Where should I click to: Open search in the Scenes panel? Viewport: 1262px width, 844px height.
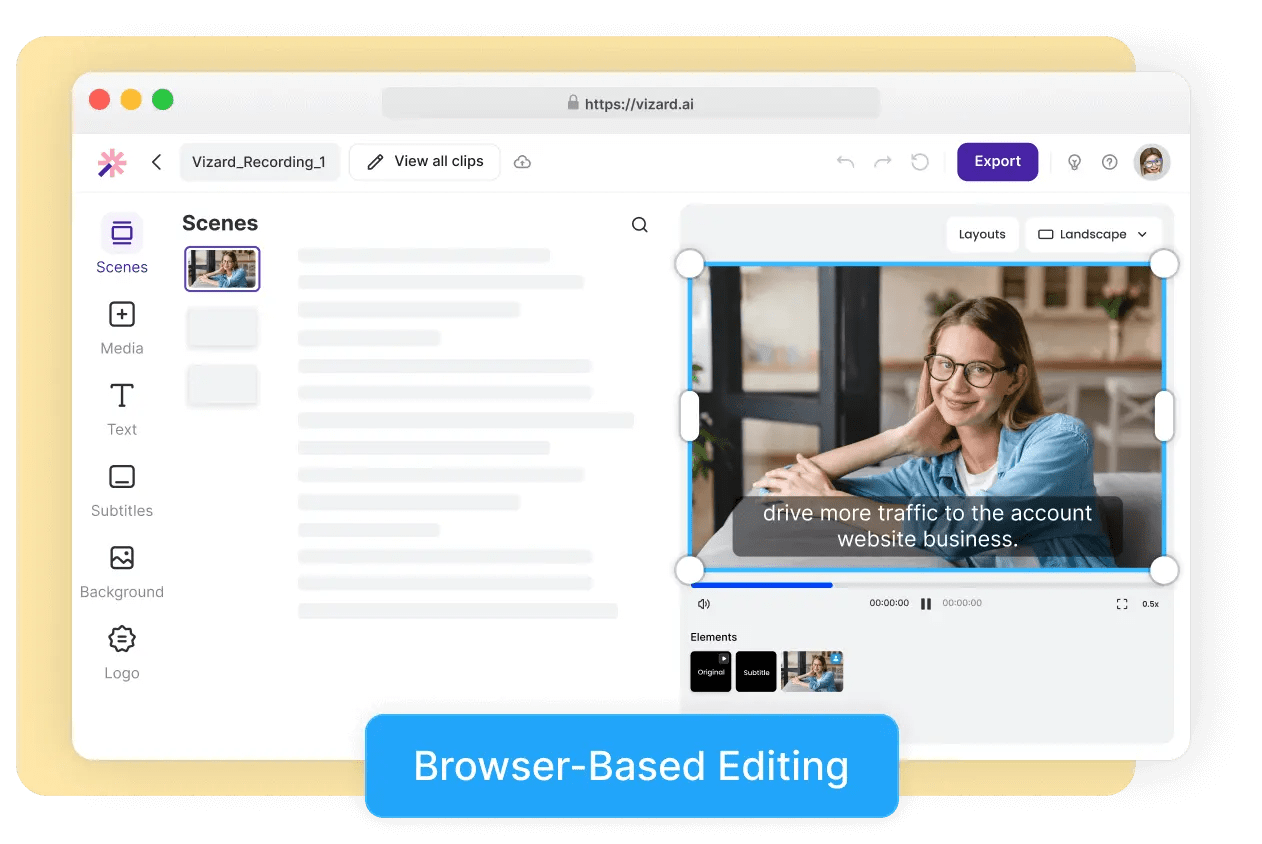click(x=640, y=224)
